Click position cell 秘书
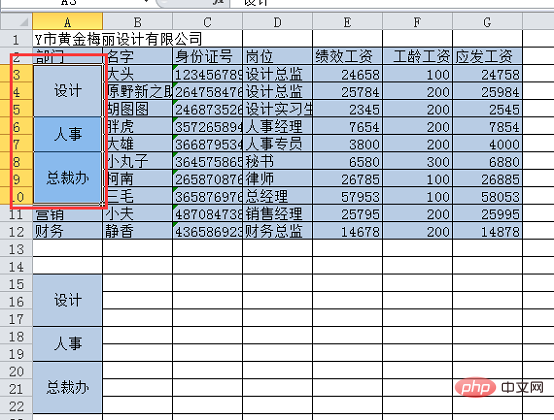Image resolution: width=554 pixels, height=420 pixels. [x=277, y=161]
